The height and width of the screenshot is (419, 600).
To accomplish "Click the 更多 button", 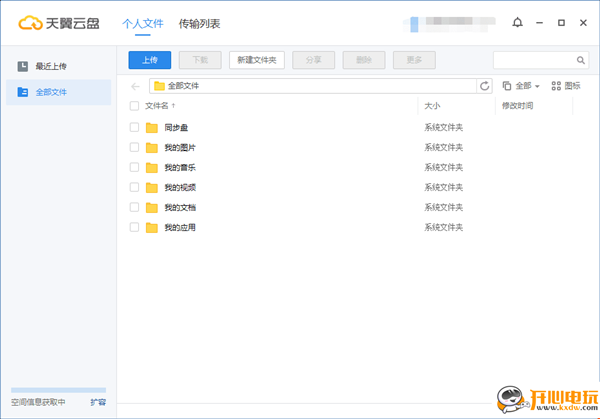I will [414, 60].
